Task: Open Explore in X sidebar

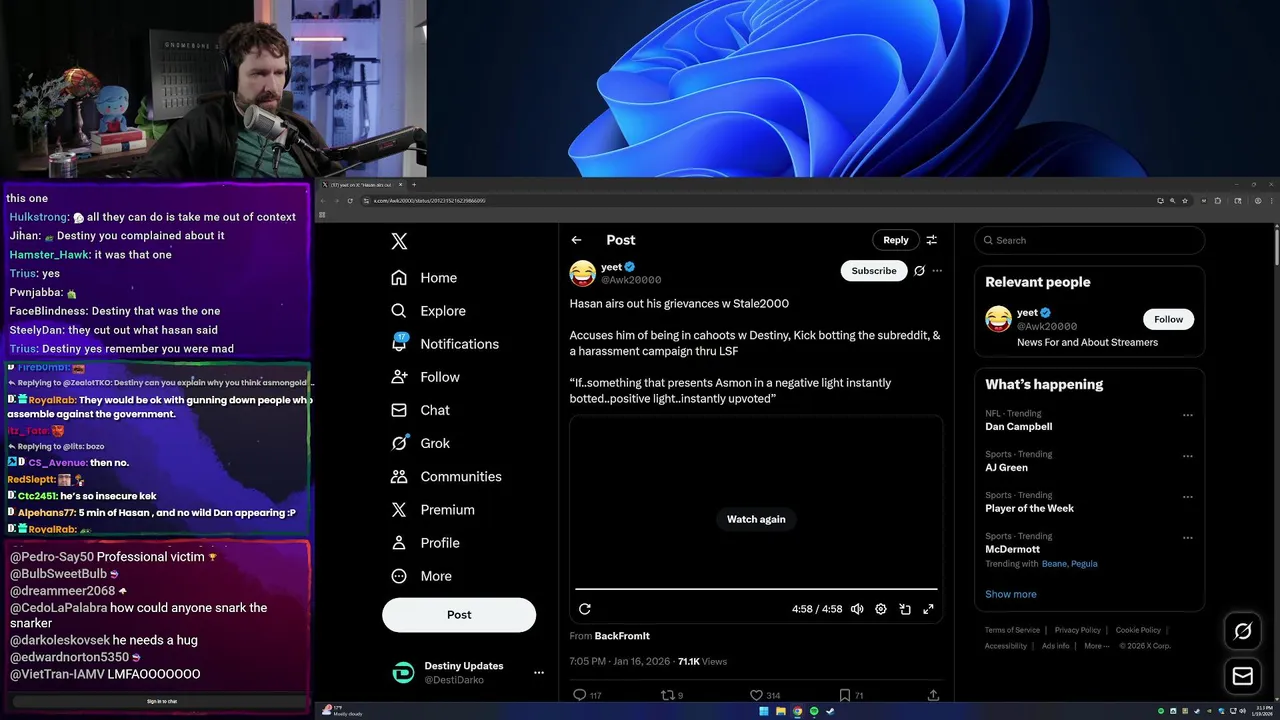Action: pos(428,311)
